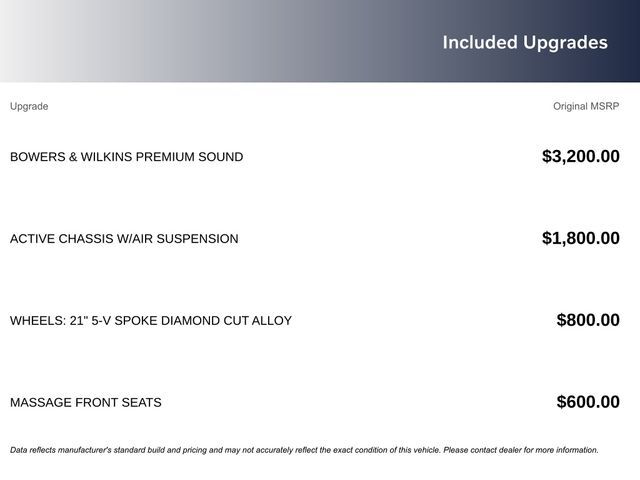
Task: Select Active Chassis w/Air Suspension upgrade
Action: tap(124, 239)
